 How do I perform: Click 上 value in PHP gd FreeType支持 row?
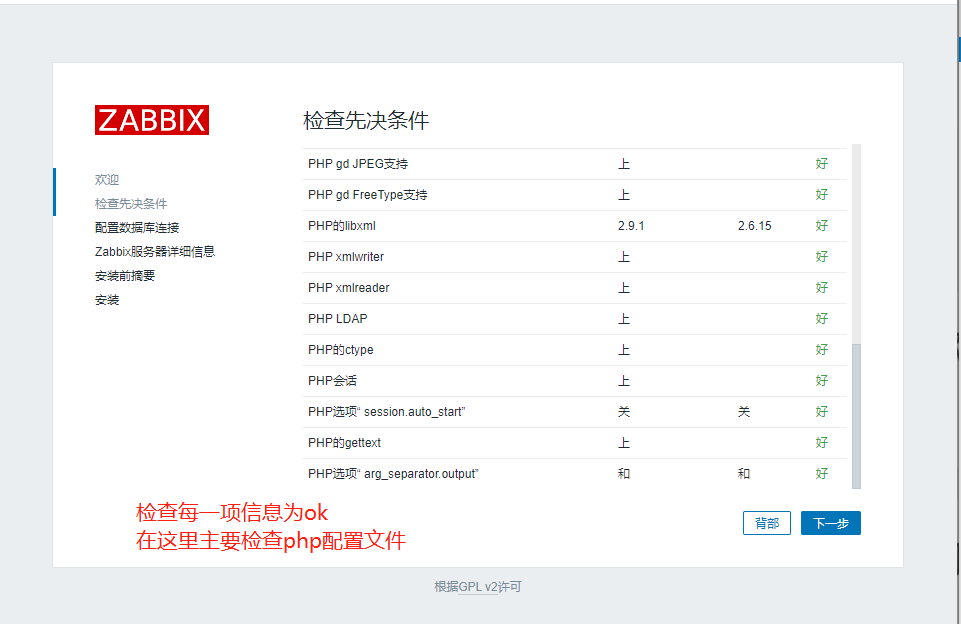[x=624, y=195]
